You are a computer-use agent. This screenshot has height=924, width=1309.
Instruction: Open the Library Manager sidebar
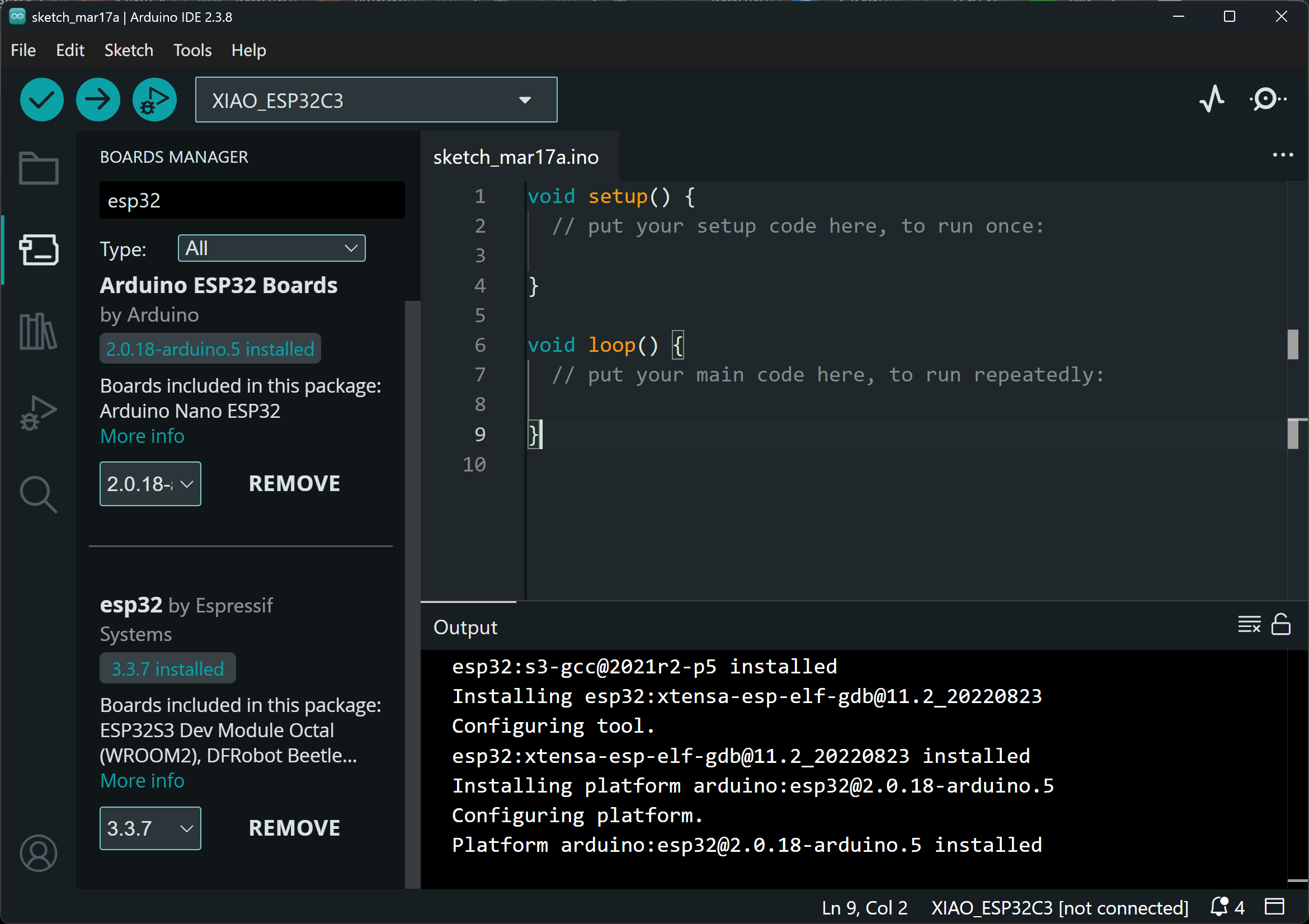click(x=38, y=331)
